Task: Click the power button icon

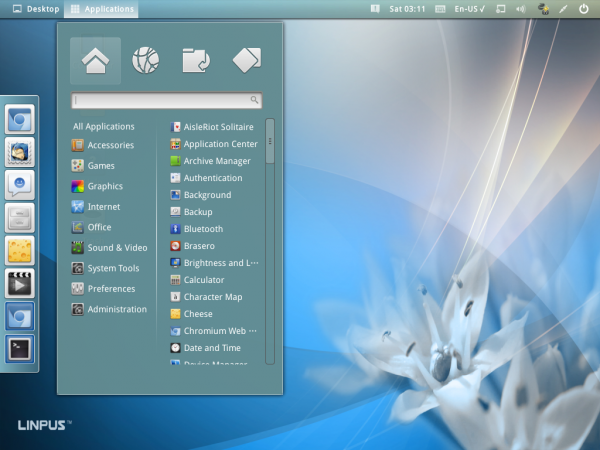Action: pyautogui.click(x=583, y=8)
